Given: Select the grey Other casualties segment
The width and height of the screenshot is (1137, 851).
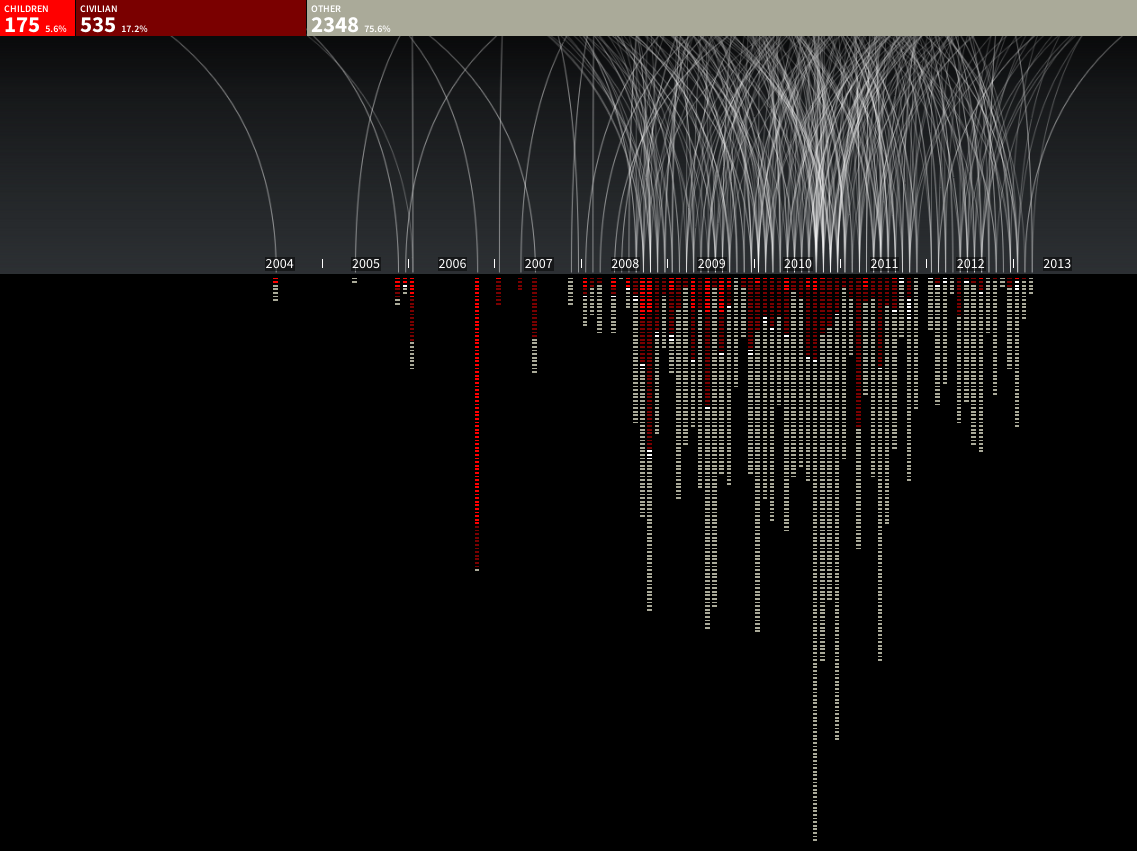Looking at the screenshot, I should click(721, 18).
